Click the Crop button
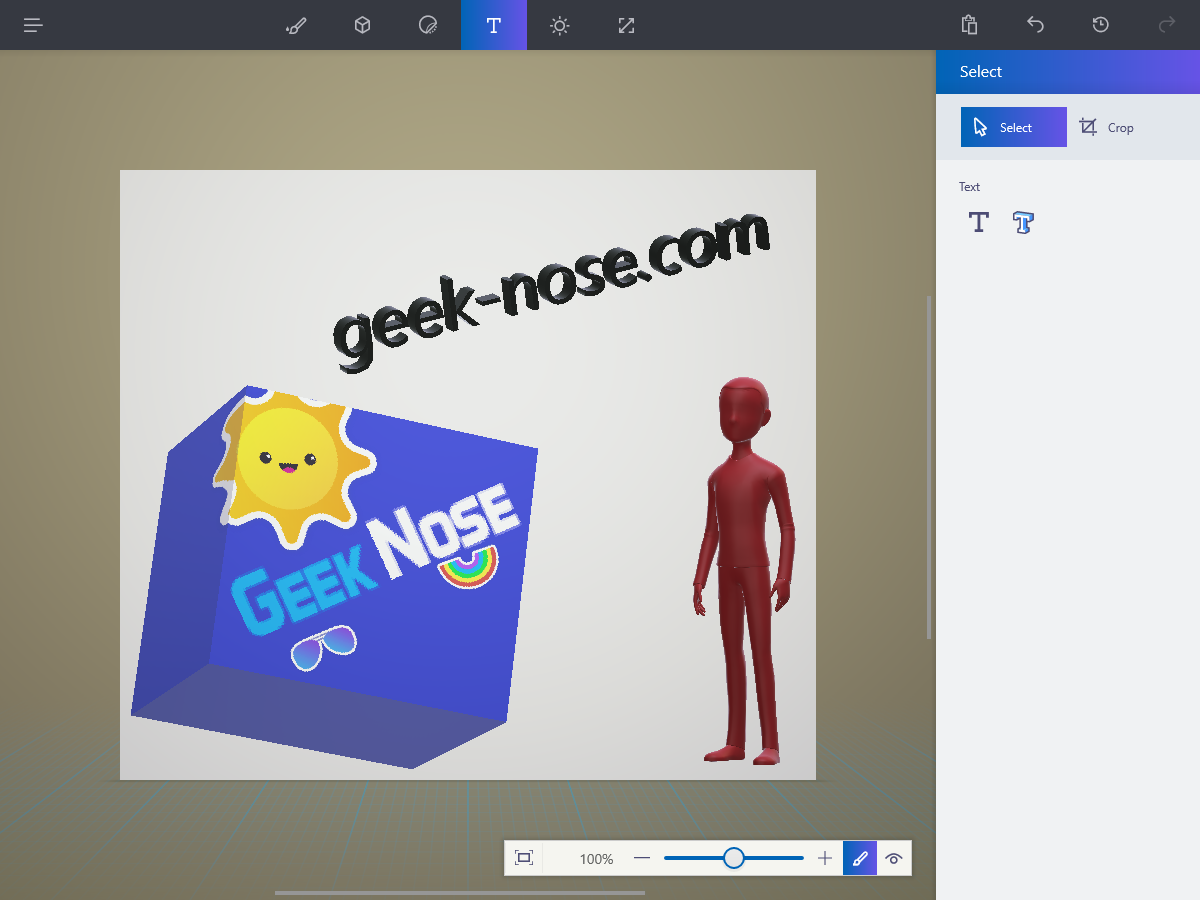The width and height of the screenshot is (1200, 900). pyautogui.click(x=1106, y=127)
